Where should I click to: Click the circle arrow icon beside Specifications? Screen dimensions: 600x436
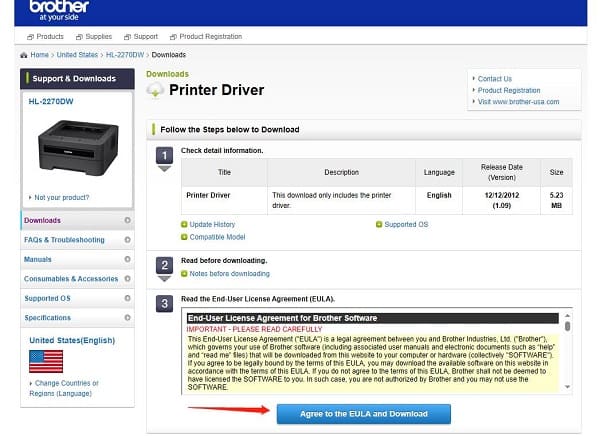tap(127, 317)
